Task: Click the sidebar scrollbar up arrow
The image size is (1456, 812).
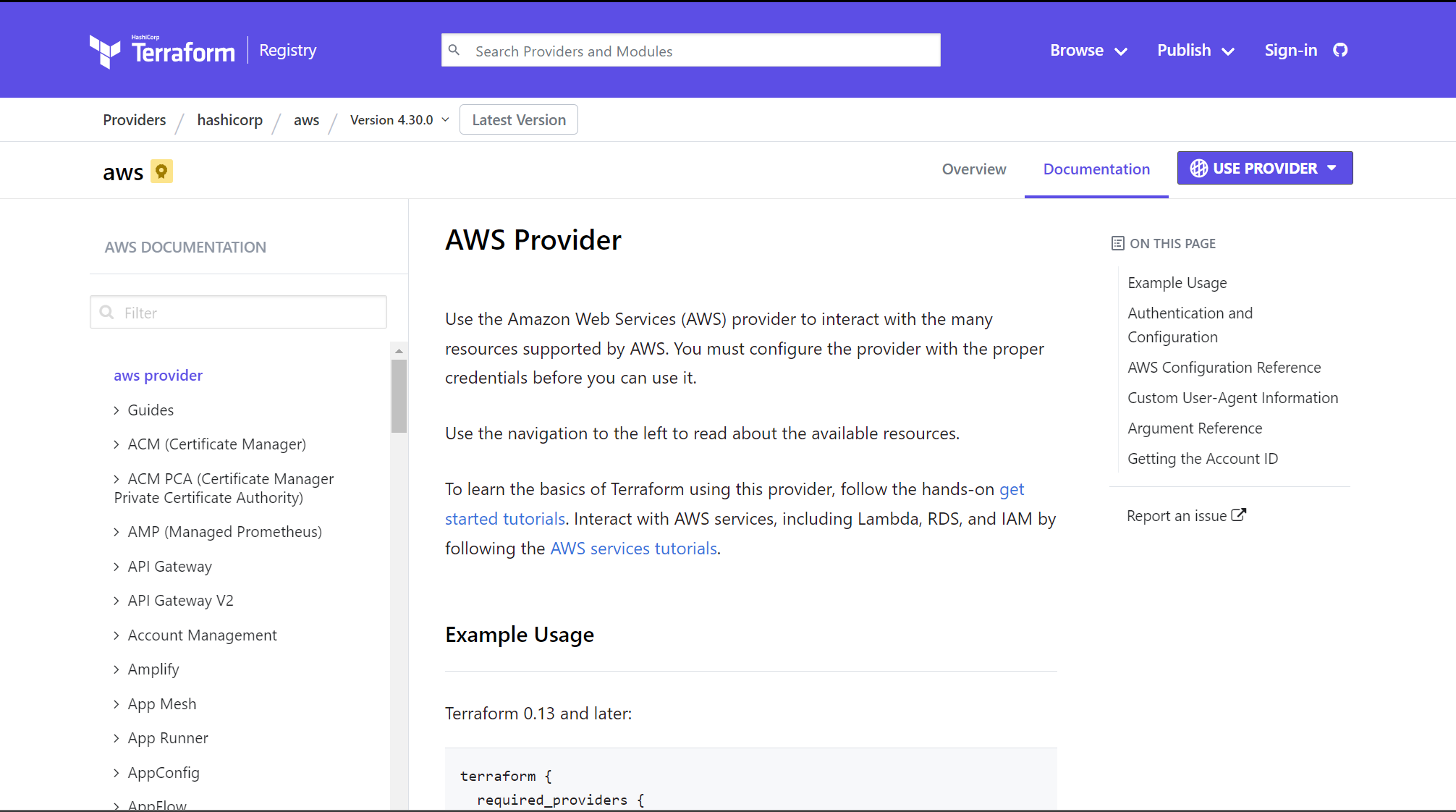Action: pyautogui.click(x=399, y=351)
